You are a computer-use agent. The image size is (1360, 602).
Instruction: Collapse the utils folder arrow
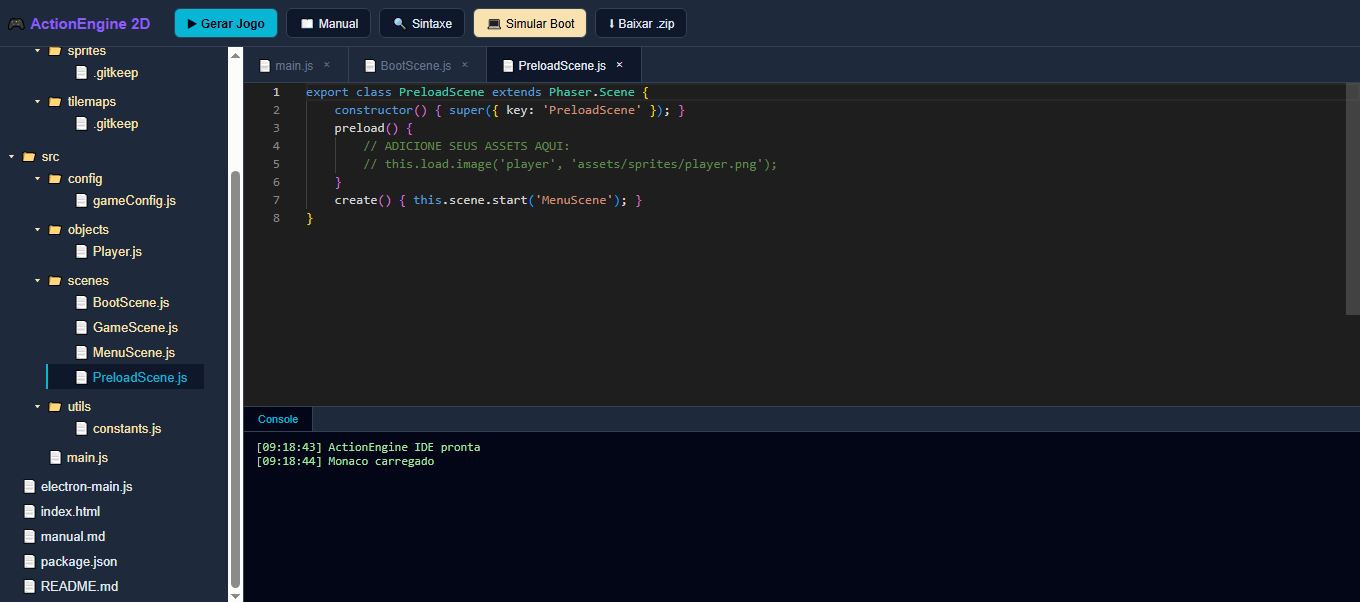(x=38, y=406)
